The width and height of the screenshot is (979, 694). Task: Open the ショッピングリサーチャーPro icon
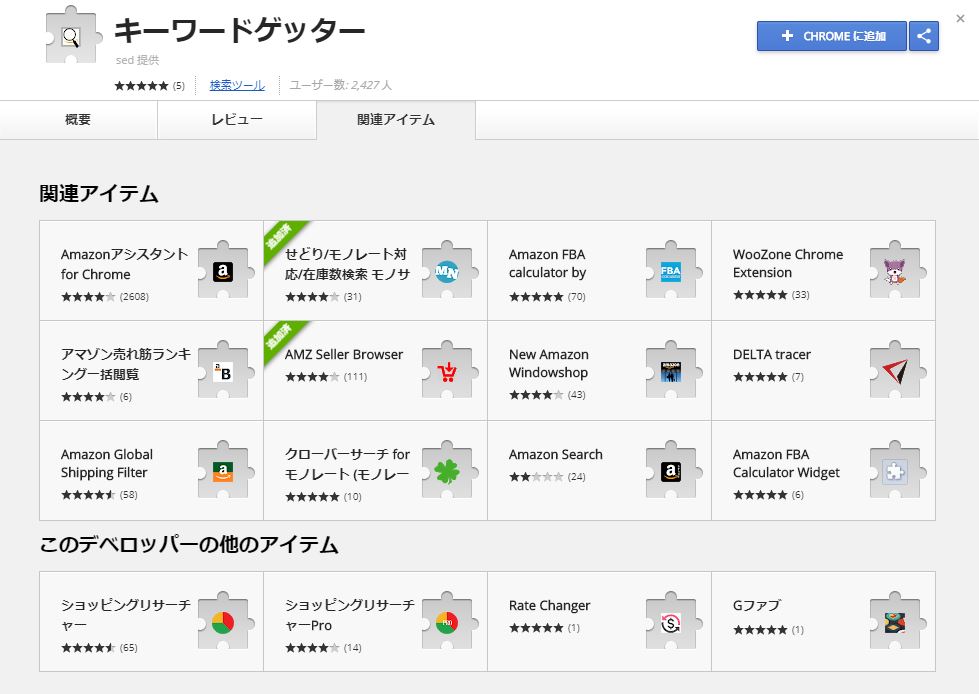tap(450, 620)
